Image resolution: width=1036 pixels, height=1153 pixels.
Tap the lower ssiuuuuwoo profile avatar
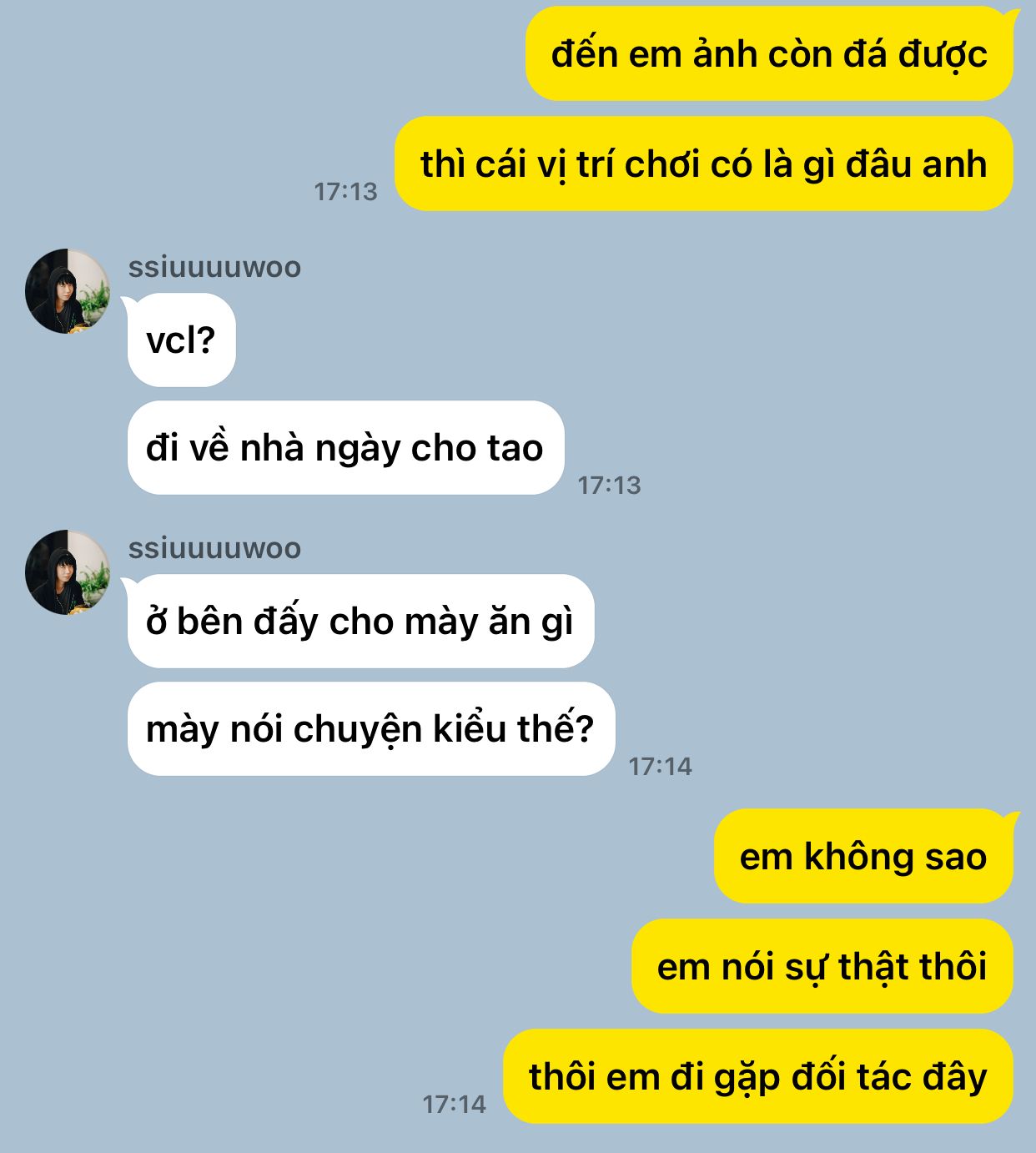click(x=68, y=571)
